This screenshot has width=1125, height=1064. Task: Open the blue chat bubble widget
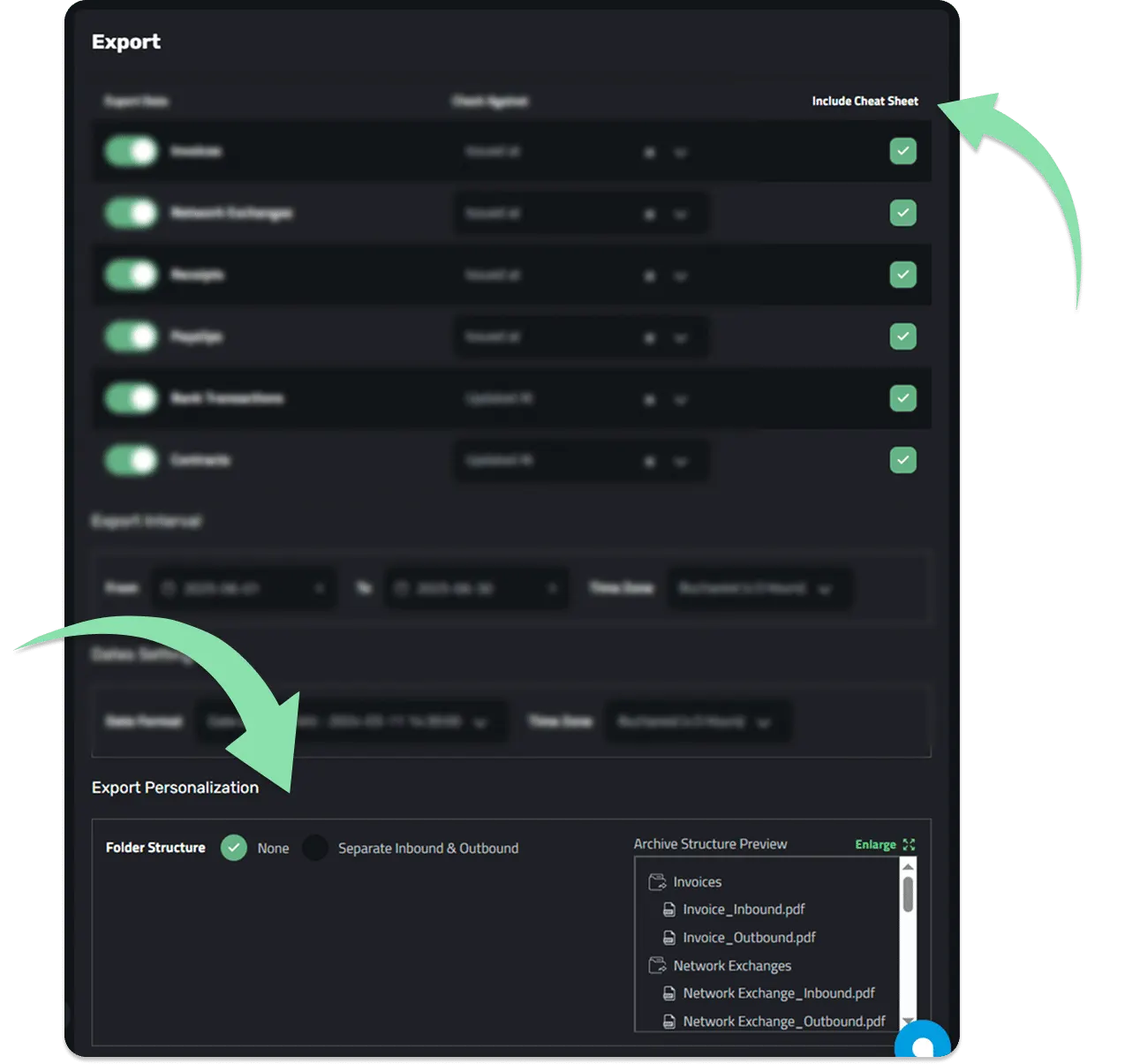[922, 1042]
